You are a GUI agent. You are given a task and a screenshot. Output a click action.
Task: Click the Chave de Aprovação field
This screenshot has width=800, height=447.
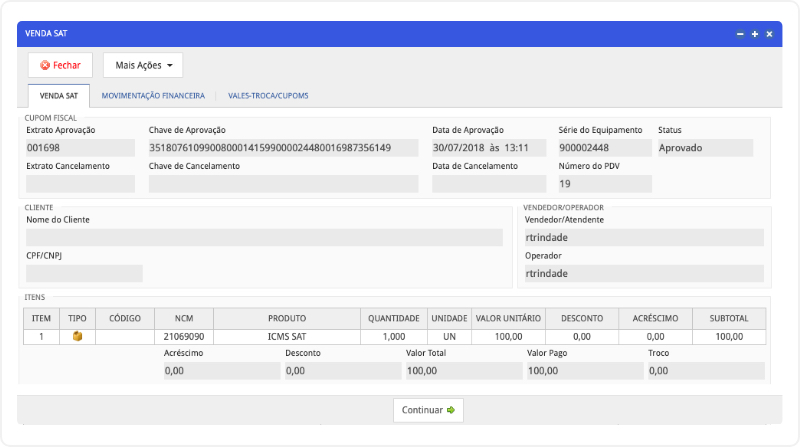(x=283, y=148)
